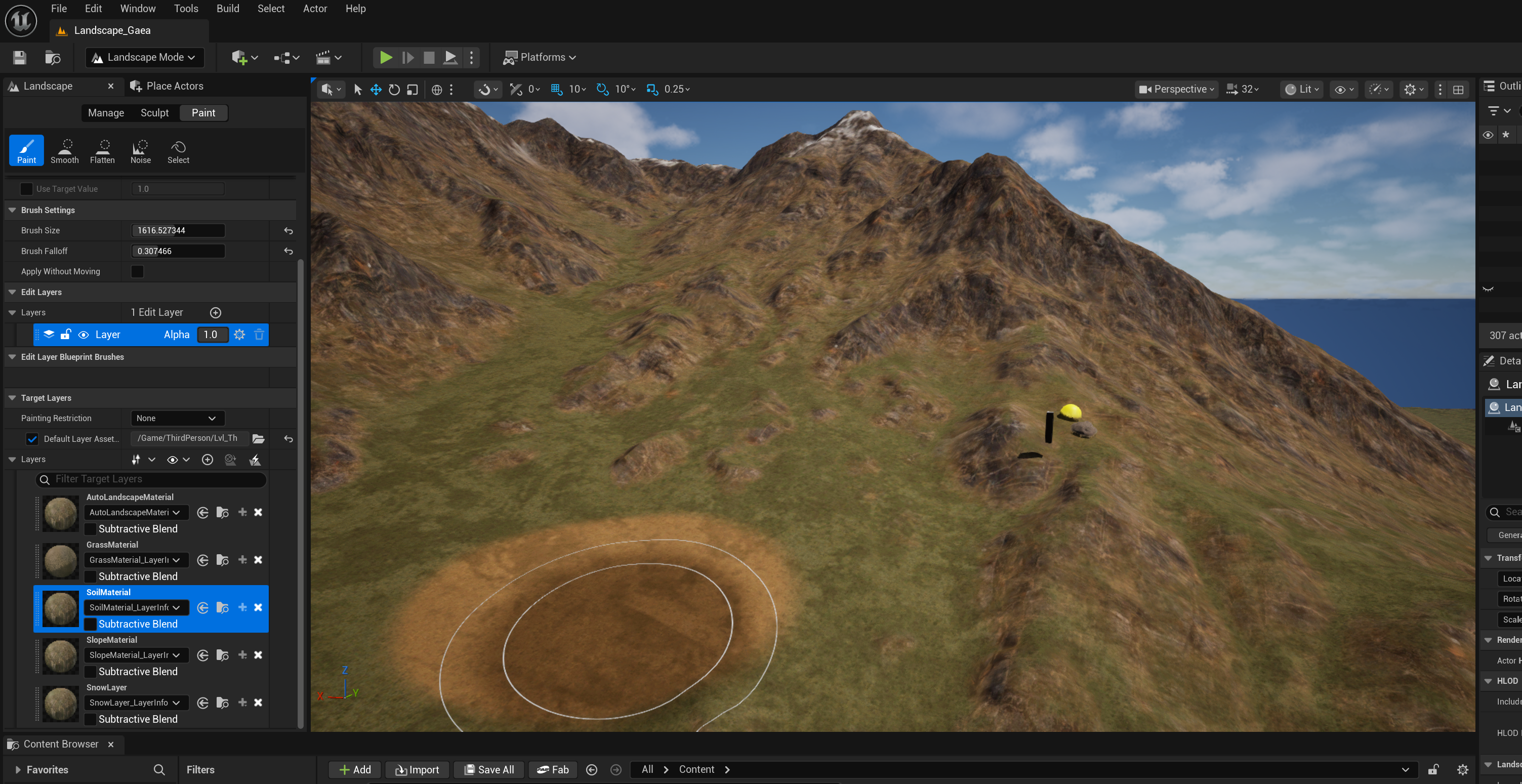Open the Landscape Mode dropdown
The height and width of the screenshot is (784, 1522).
click(x=144, y=57)
